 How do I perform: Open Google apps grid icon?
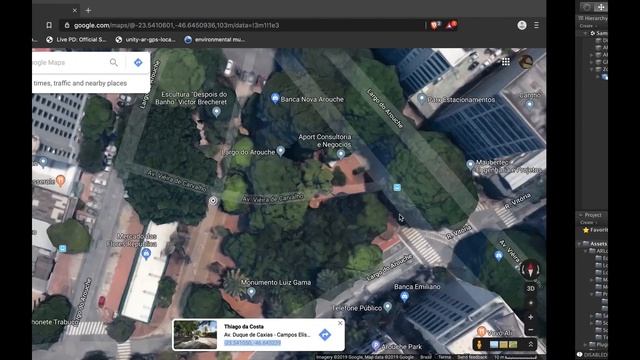coord(506,62)
